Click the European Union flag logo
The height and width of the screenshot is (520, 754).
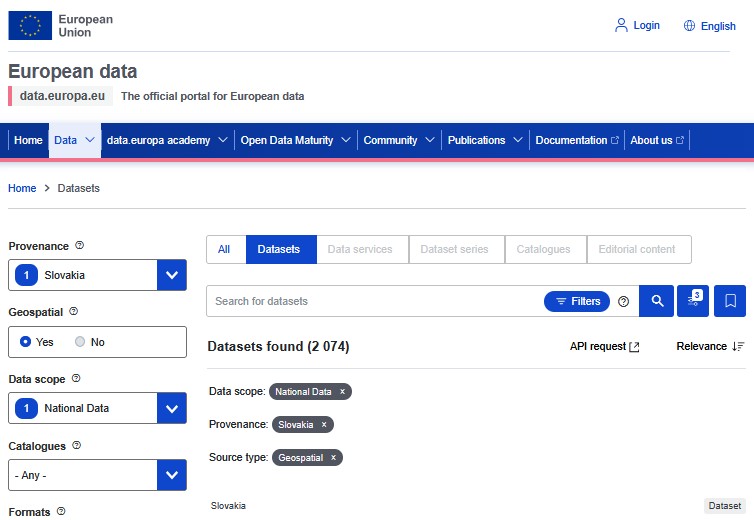coord(30,25)
